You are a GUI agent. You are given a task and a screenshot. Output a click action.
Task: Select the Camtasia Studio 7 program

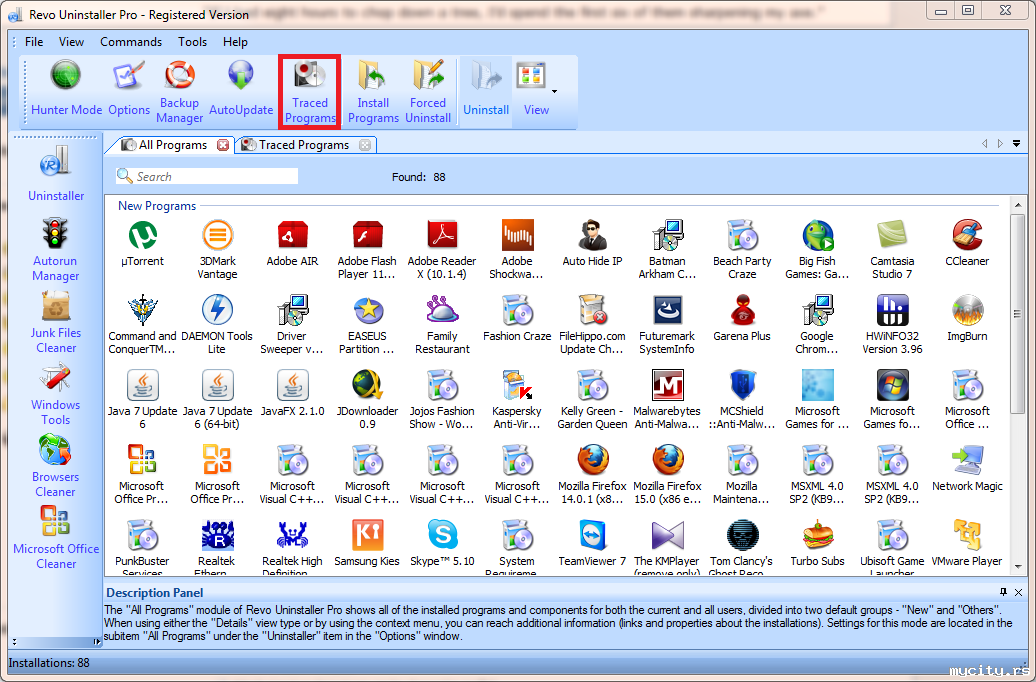(892, 249)
